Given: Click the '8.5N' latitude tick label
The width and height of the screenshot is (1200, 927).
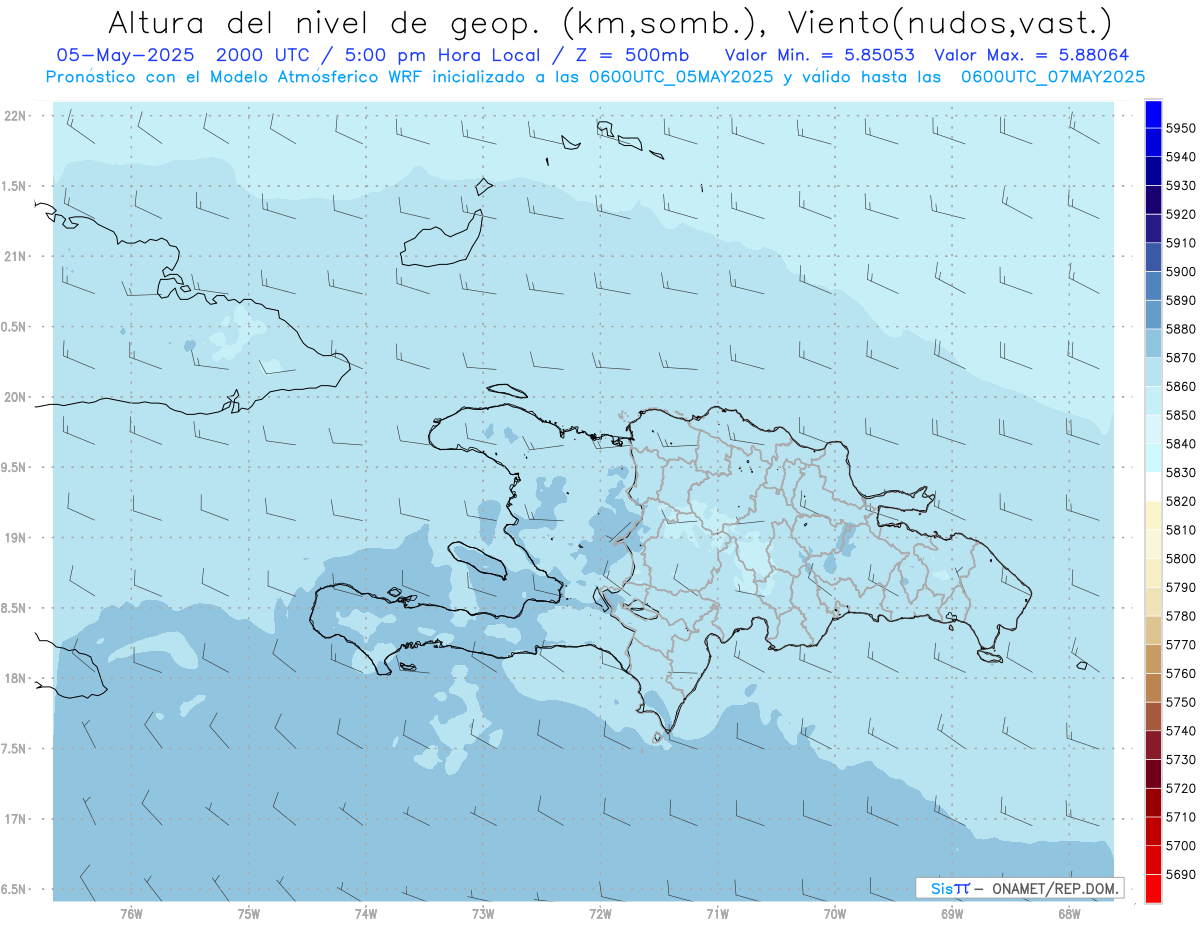Looking at the screenshot, I should pos(13,608).
